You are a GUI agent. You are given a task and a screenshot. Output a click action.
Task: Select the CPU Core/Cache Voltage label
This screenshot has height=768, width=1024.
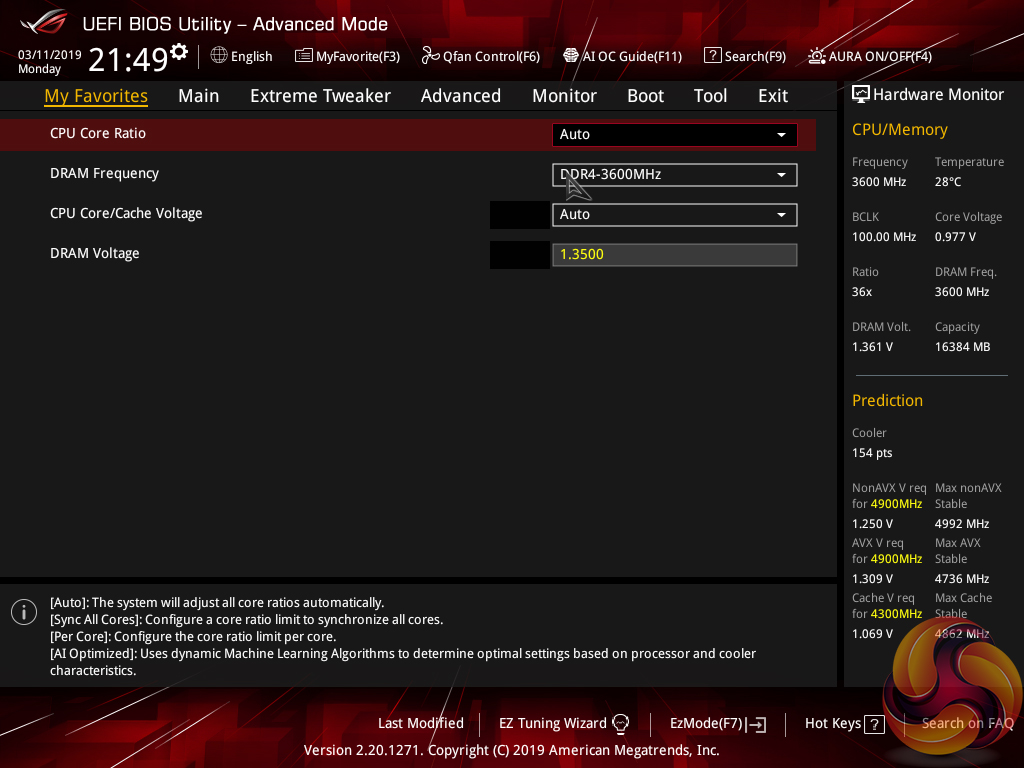click(126, 214)
